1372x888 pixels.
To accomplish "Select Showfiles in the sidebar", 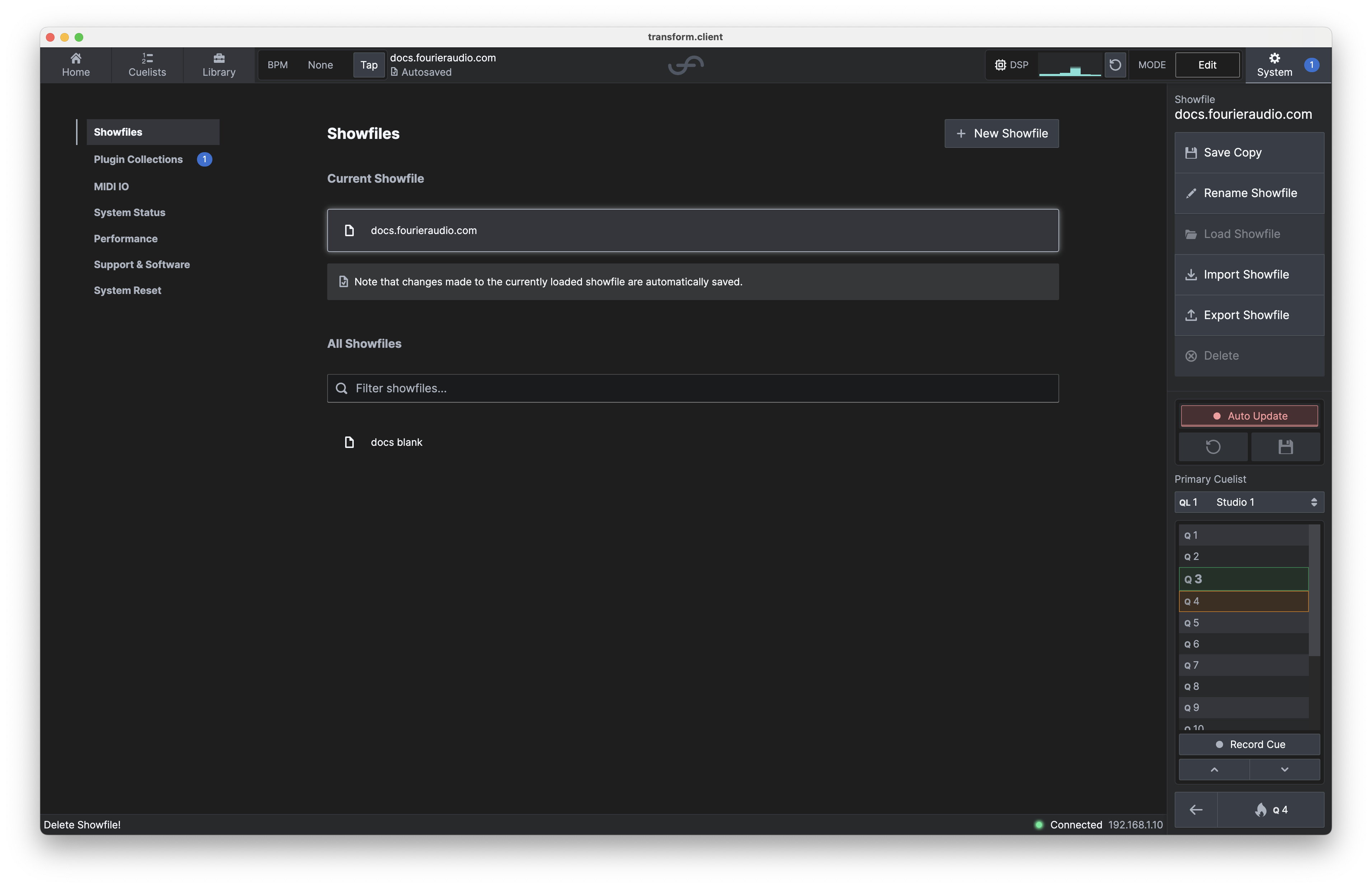I will pyautogui.click(x=153, y=132).
